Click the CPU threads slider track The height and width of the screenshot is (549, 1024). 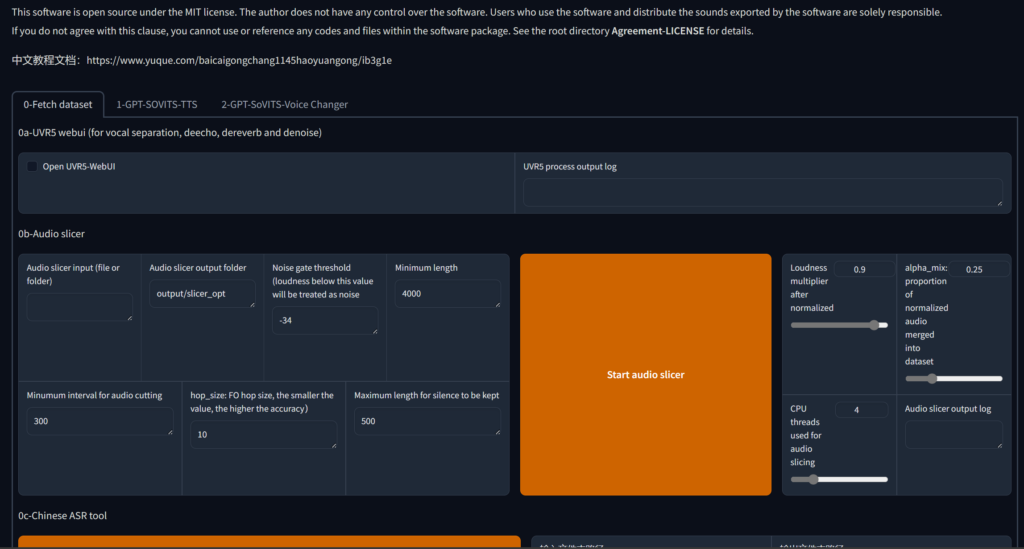[x=839, y=479]
